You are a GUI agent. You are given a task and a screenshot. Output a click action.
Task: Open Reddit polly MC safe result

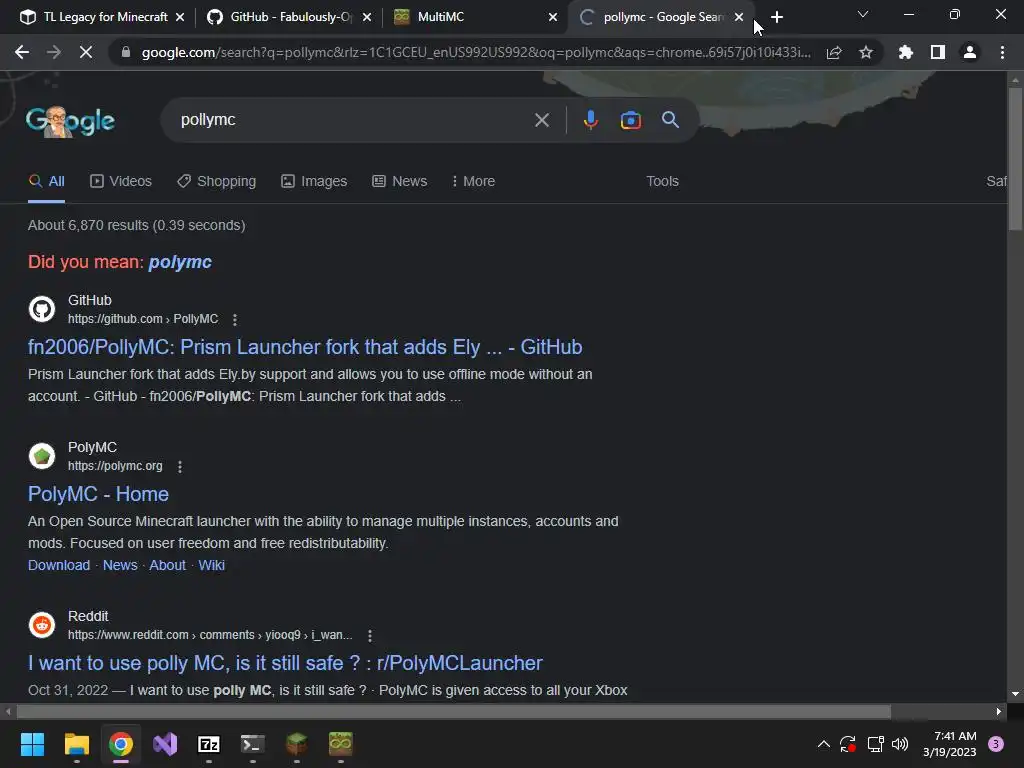[285, 663]
